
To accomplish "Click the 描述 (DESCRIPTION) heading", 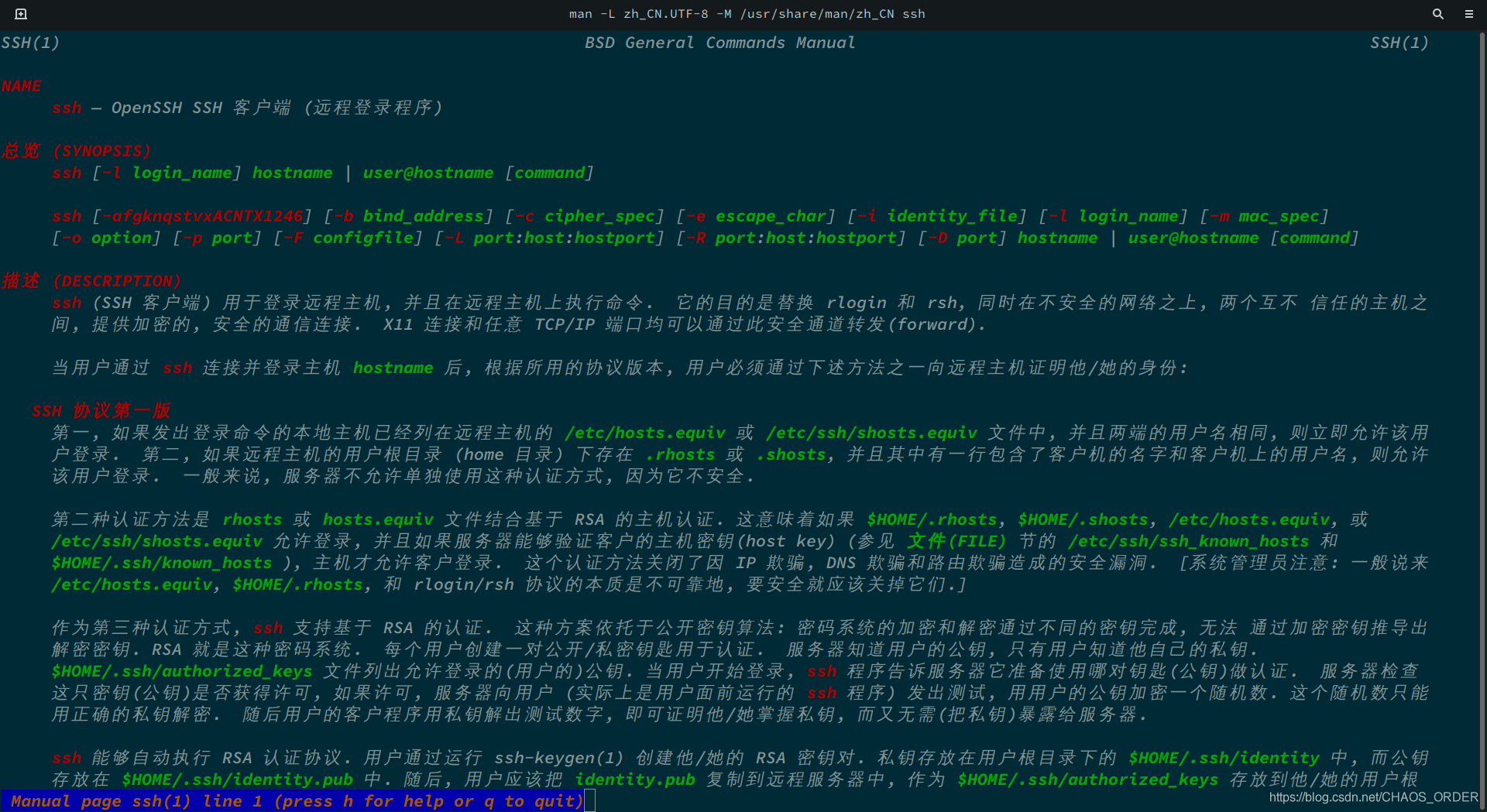I will tap(91, 281).
